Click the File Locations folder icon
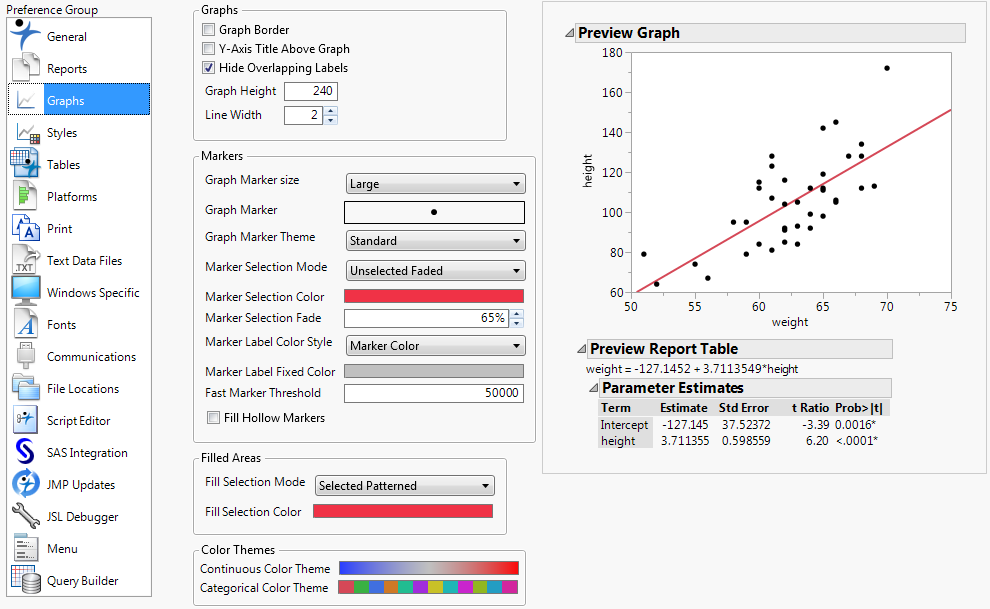Screen dimensions: 990x609 click(26, 387)
